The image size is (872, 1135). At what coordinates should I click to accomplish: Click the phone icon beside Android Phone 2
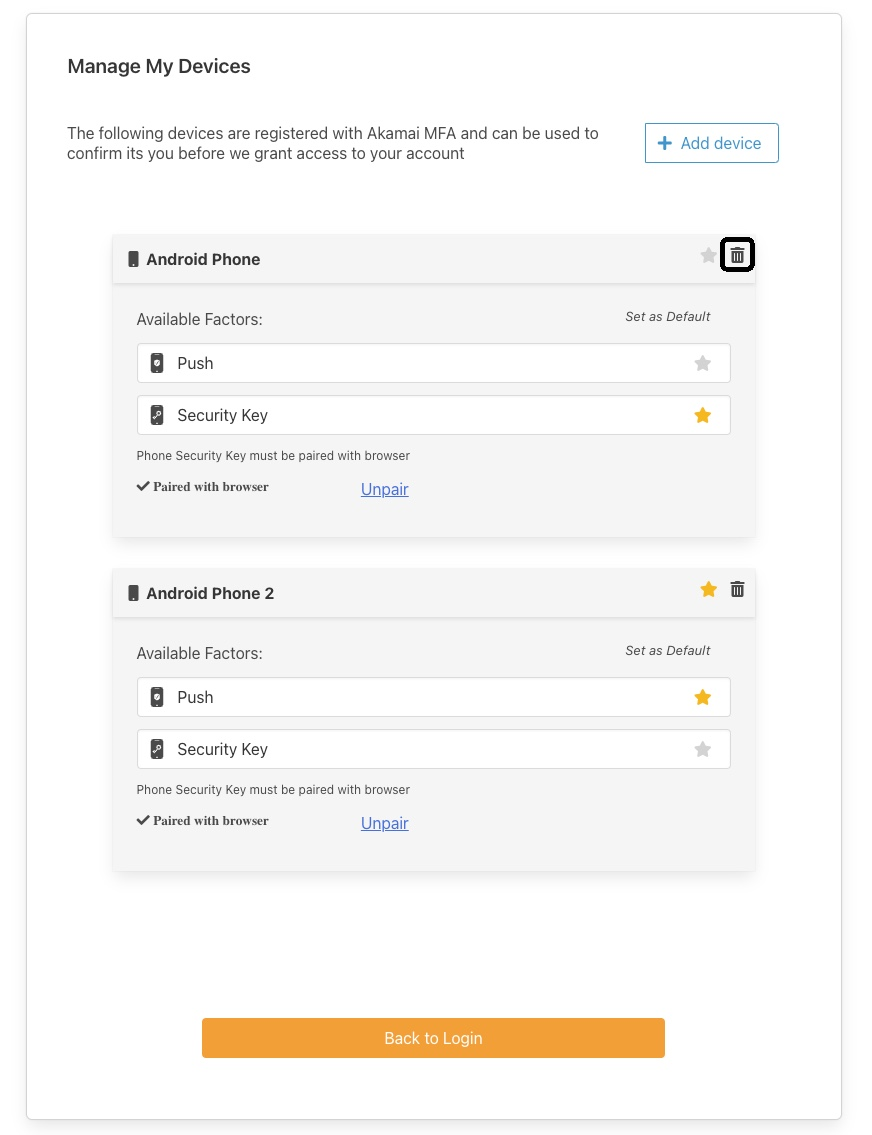pos(133,593)
